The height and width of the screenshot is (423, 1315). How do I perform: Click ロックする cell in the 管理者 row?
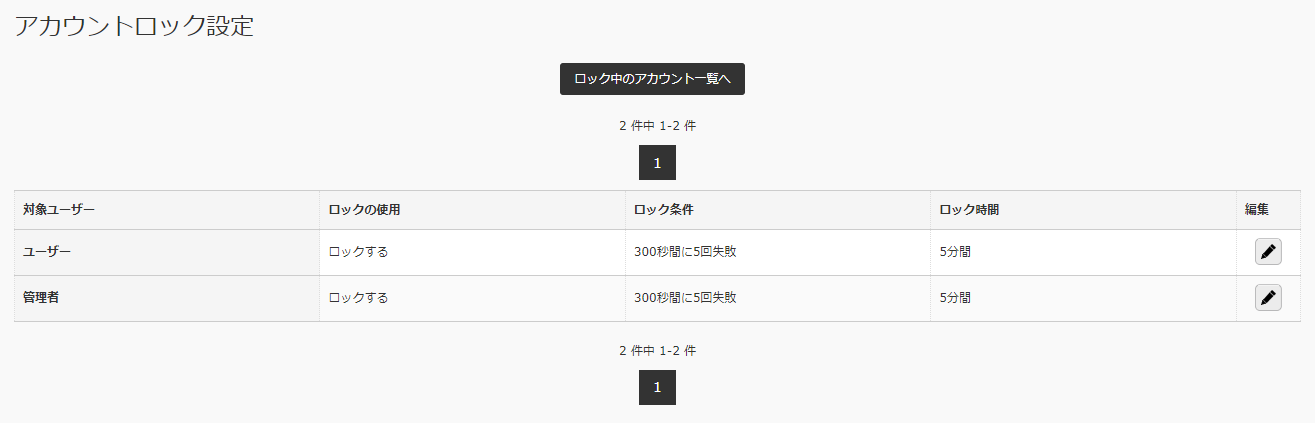click(359, 298)
